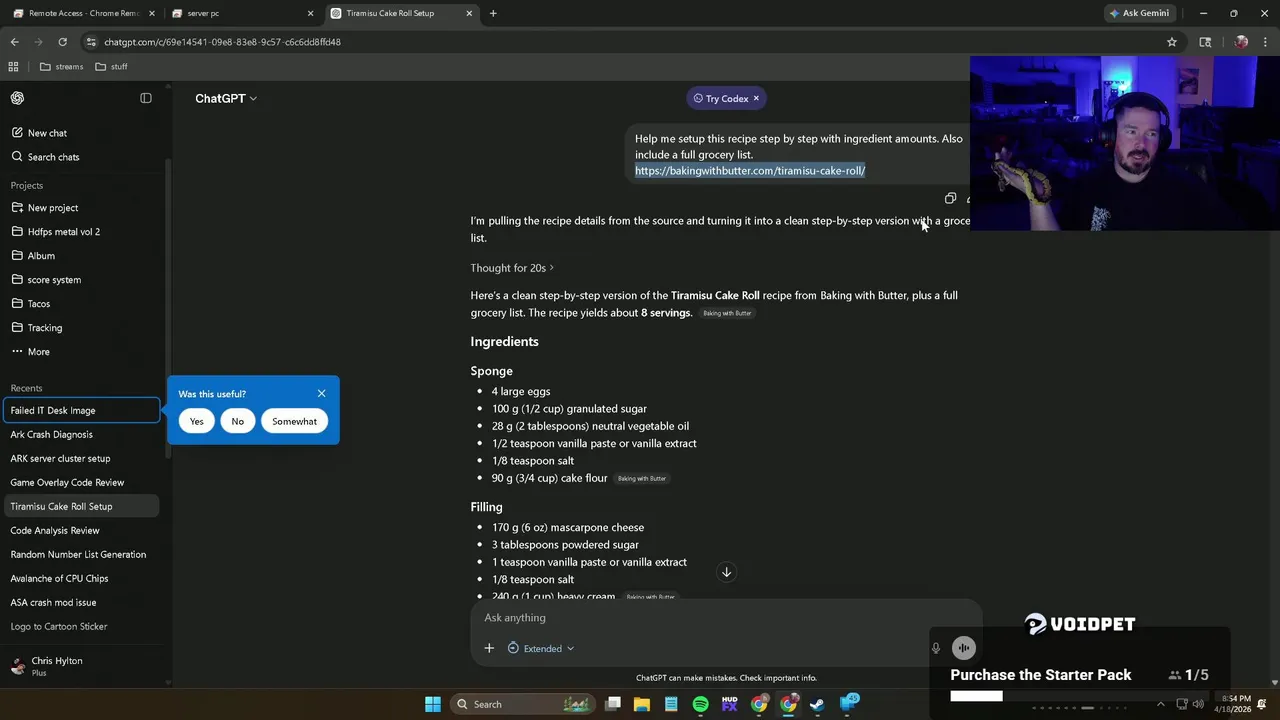The width and height of the screenshot is (1280, 720).
Task: Jump to bottom with down arrow button
Action: click(x=727, y=572)
